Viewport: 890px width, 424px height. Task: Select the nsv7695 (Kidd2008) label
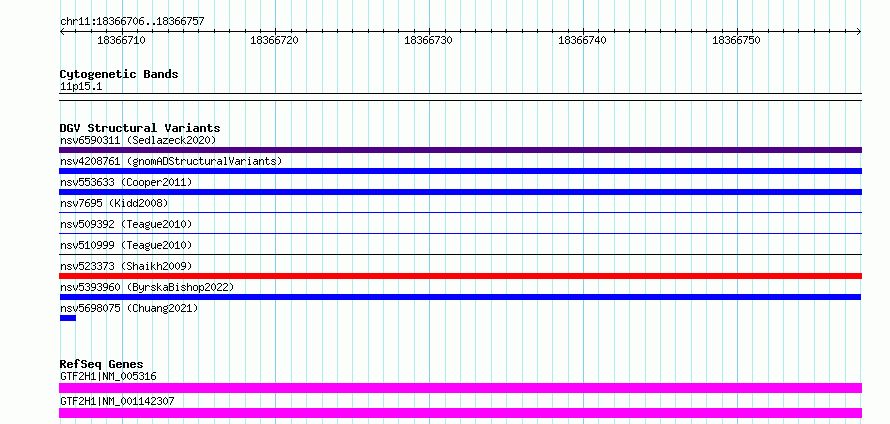coord(114,203)
